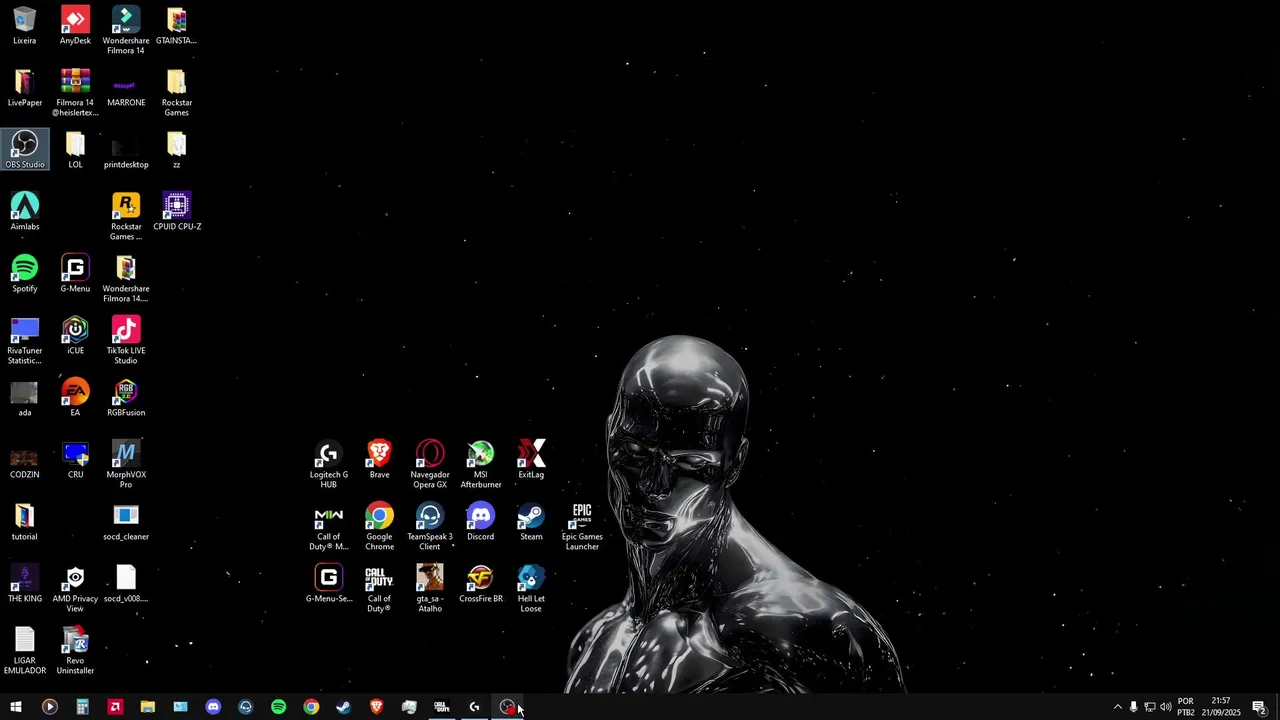Select the Rockstar Games folder icon
The width and height of the screenshot is (1280, 720).
pyautogui.click(x=176, y=93)
